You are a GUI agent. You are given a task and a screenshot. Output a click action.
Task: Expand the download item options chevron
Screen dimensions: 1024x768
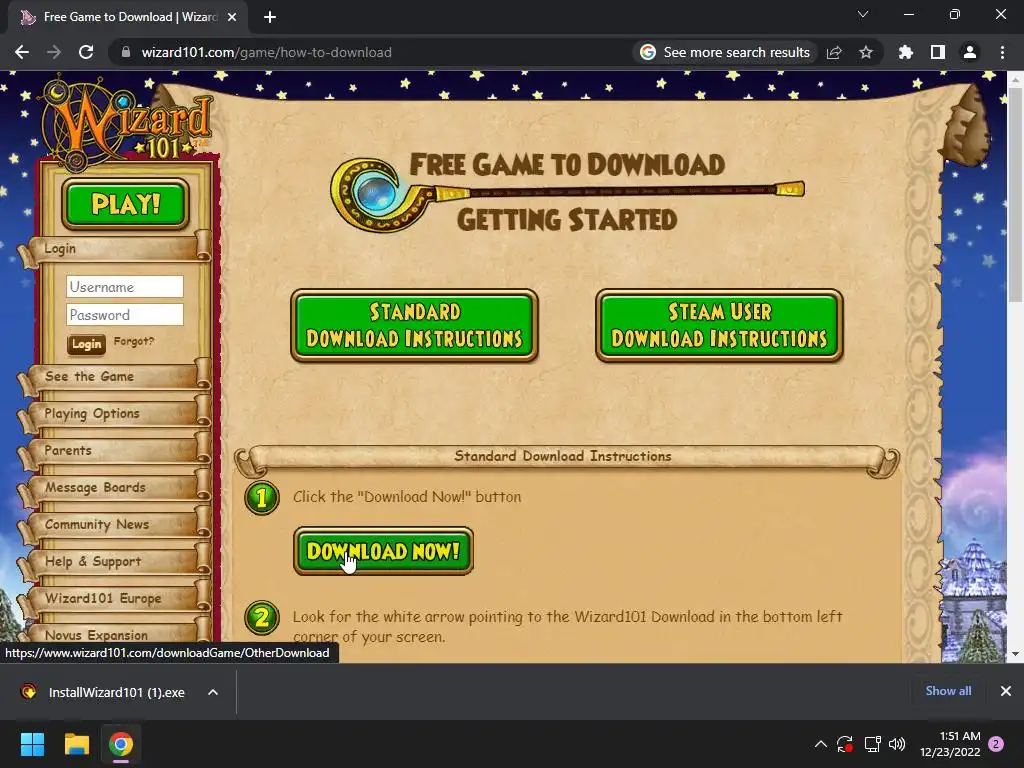[213, 692]
